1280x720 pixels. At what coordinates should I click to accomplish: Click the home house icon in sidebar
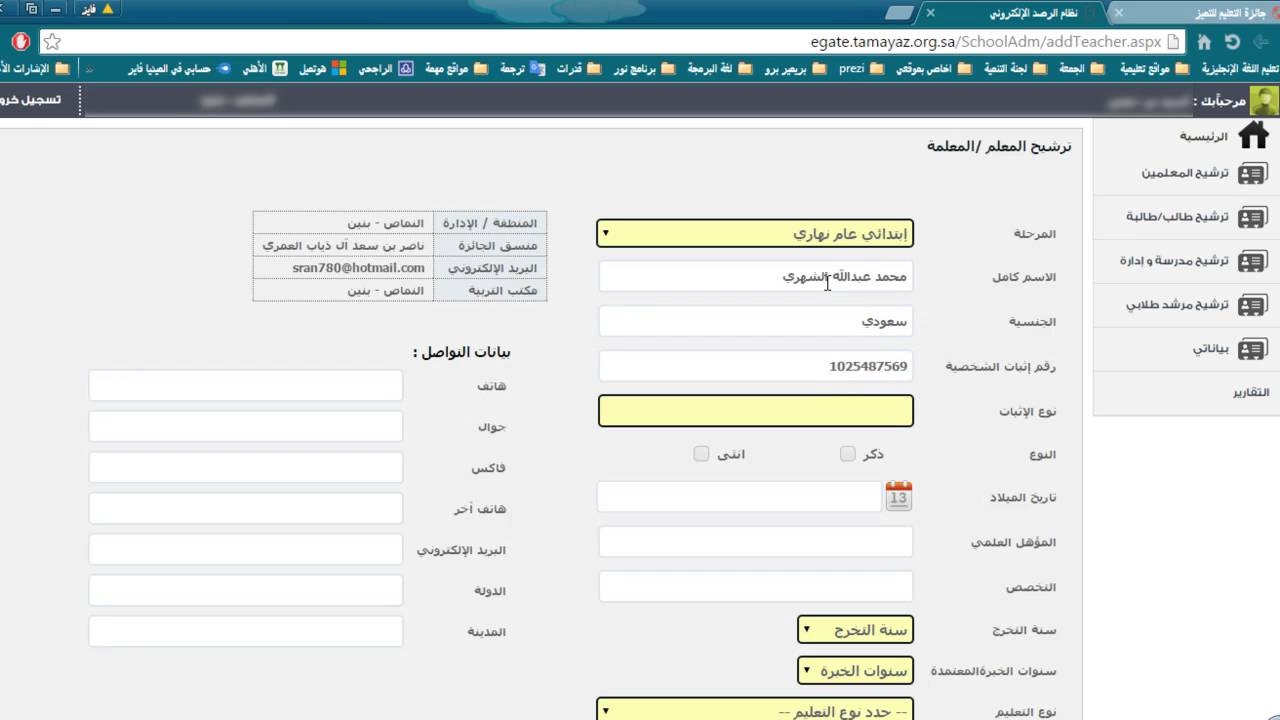[1252, 135]
